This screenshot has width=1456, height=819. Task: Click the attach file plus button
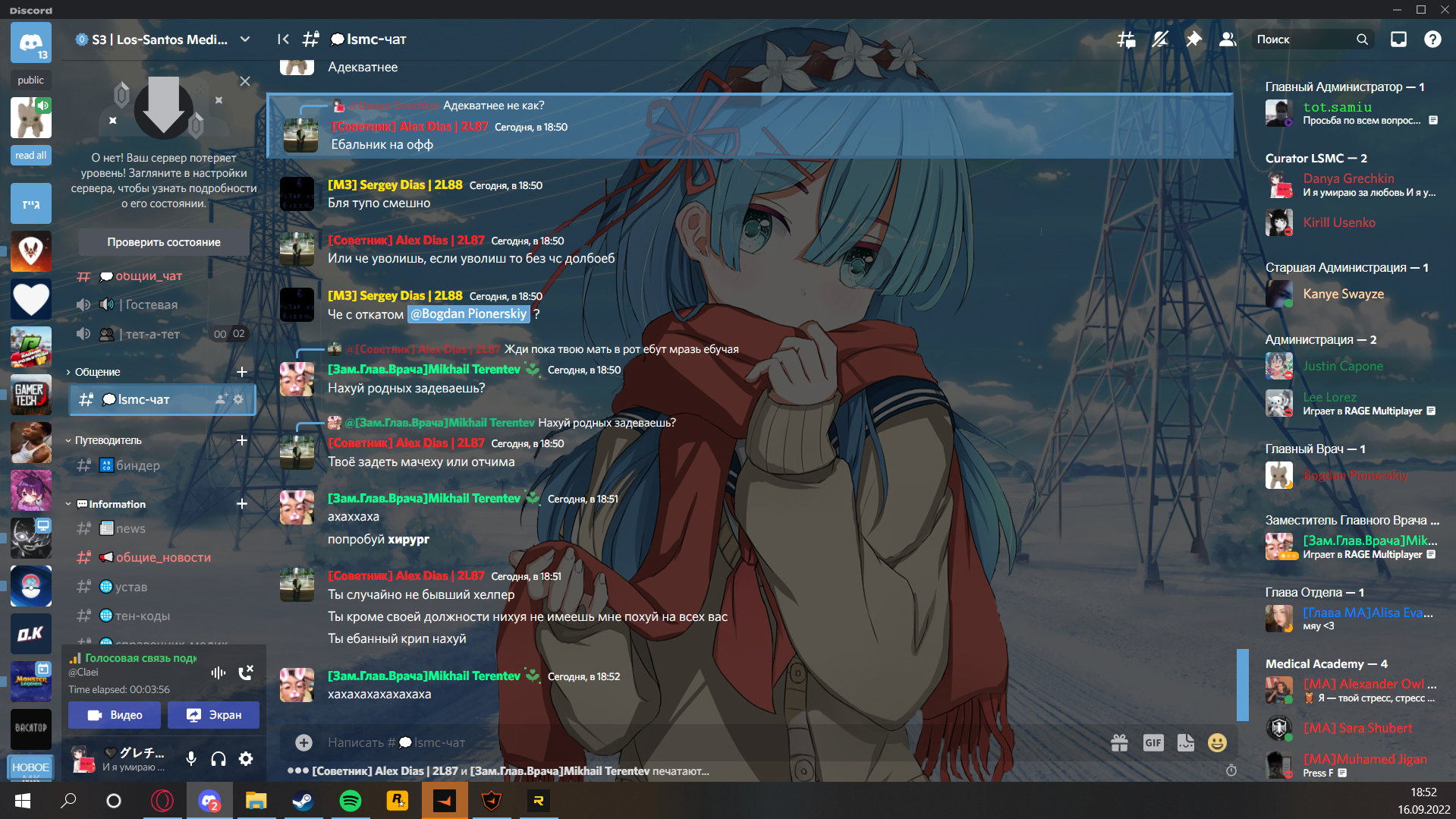(x=303, y=742)
